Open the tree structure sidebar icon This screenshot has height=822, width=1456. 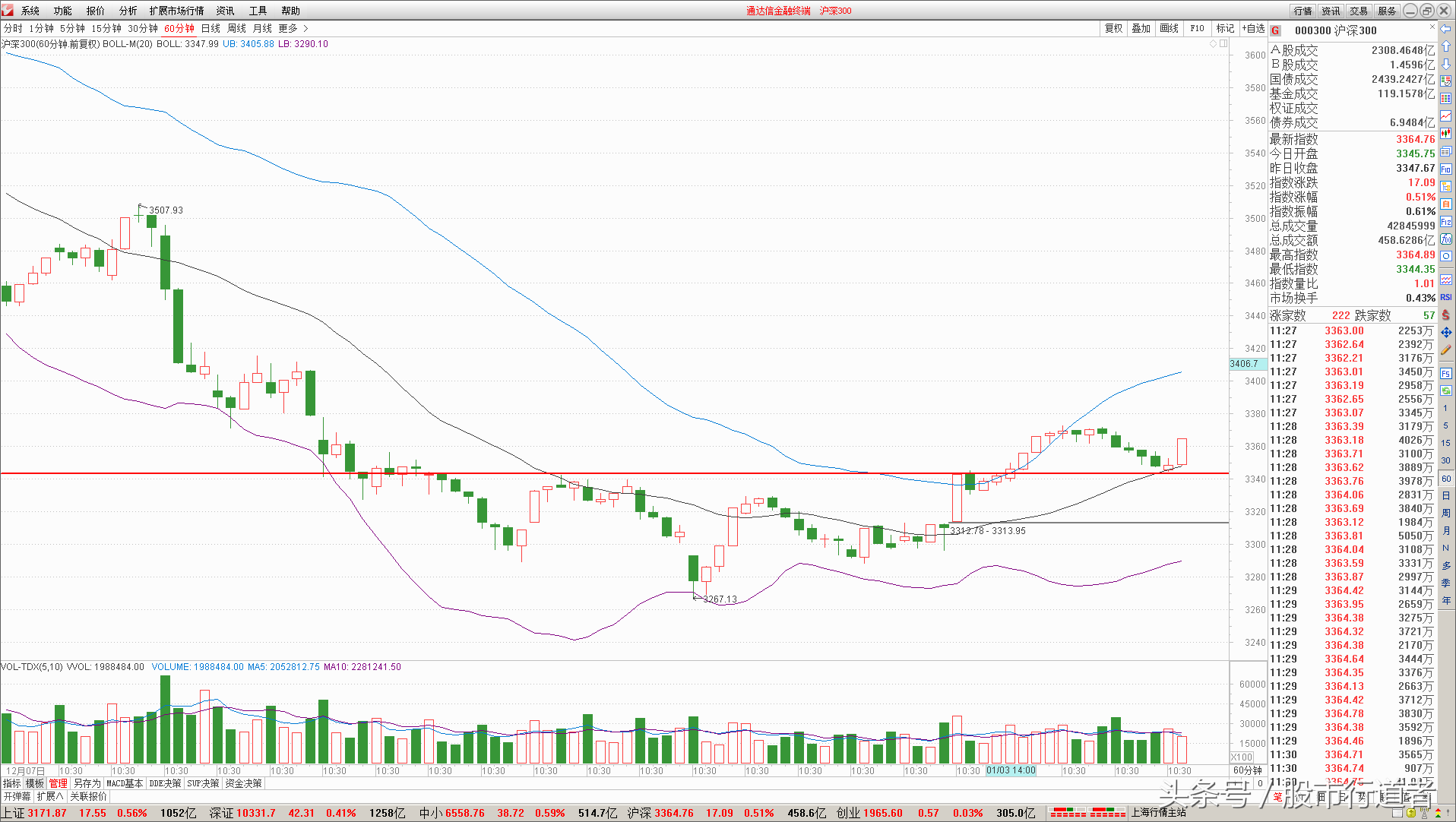(x=1446, y=186)
